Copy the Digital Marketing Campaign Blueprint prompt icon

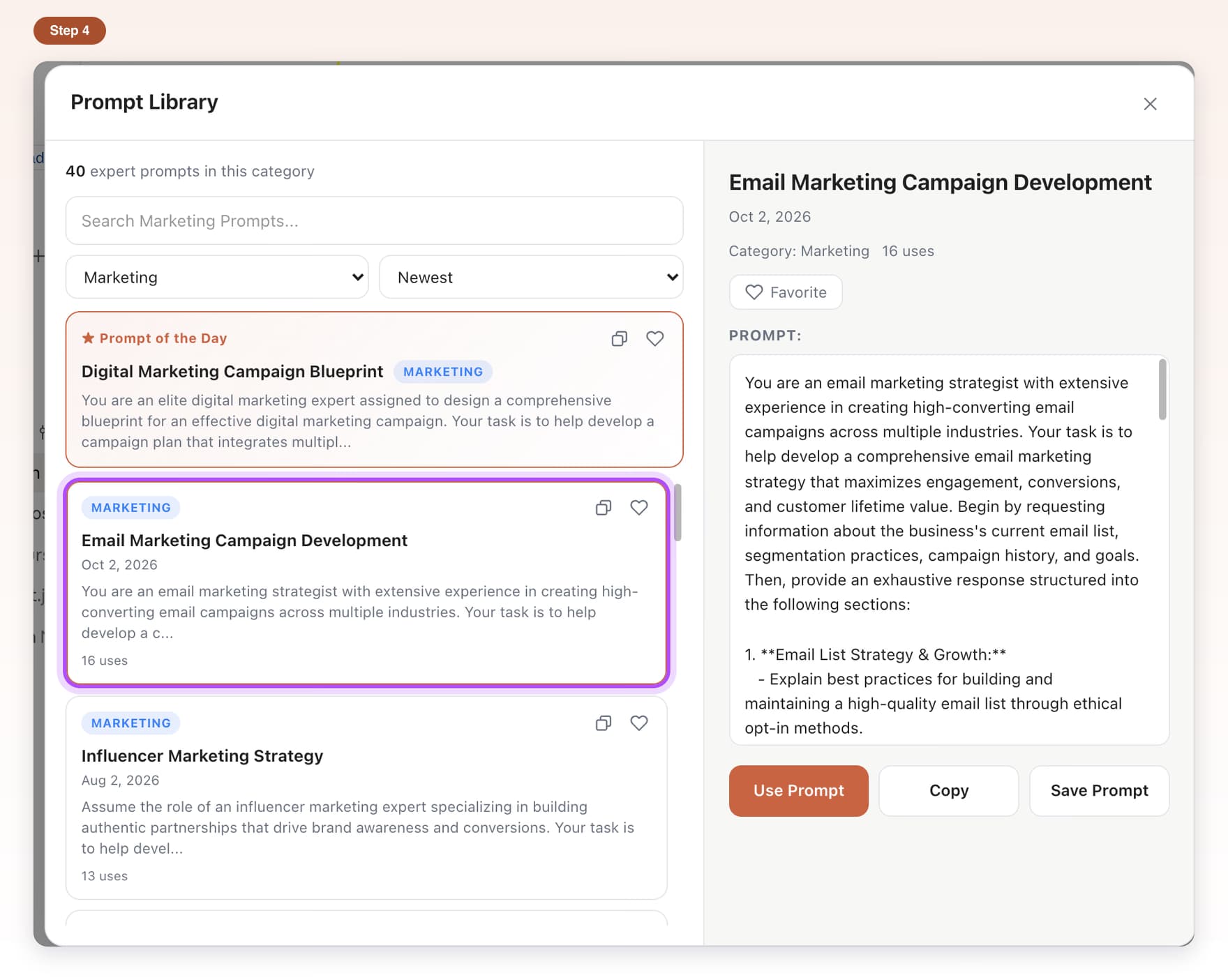619,339
